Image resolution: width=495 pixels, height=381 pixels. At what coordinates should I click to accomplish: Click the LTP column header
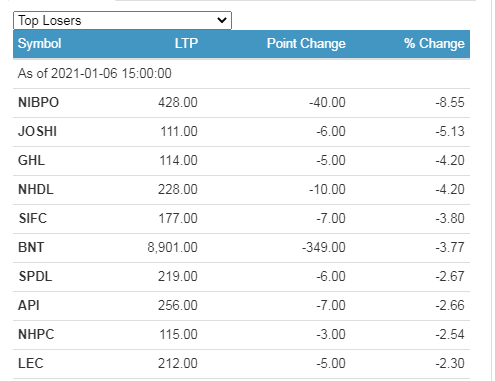point(186,44)
